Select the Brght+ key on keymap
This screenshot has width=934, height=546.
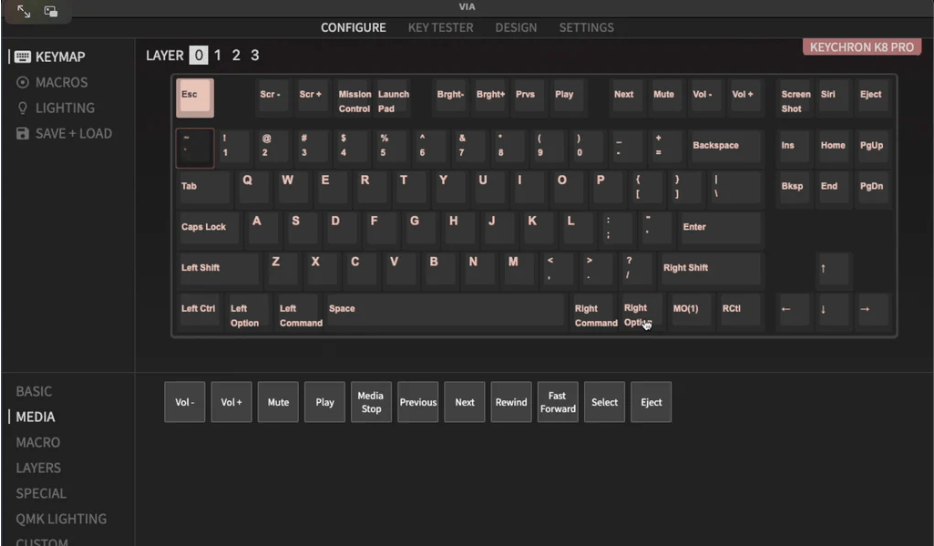(x=490, y=98)
